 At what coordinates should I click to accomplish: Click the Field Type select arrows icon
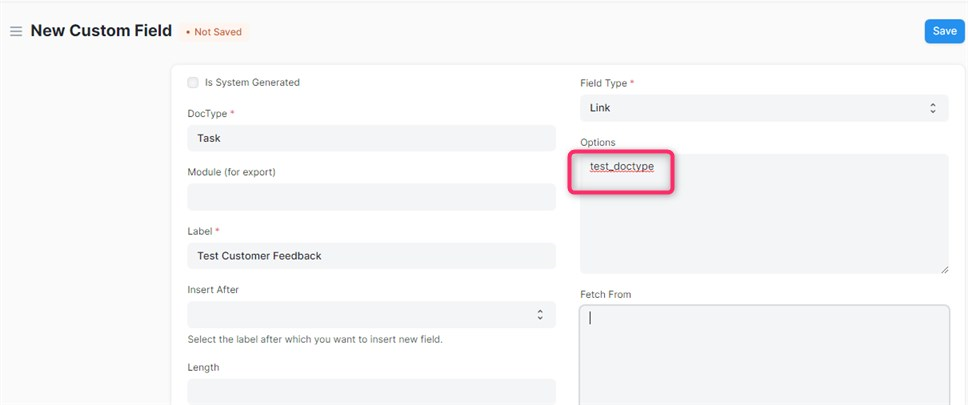pyautogui.click(x=933, y=108)
